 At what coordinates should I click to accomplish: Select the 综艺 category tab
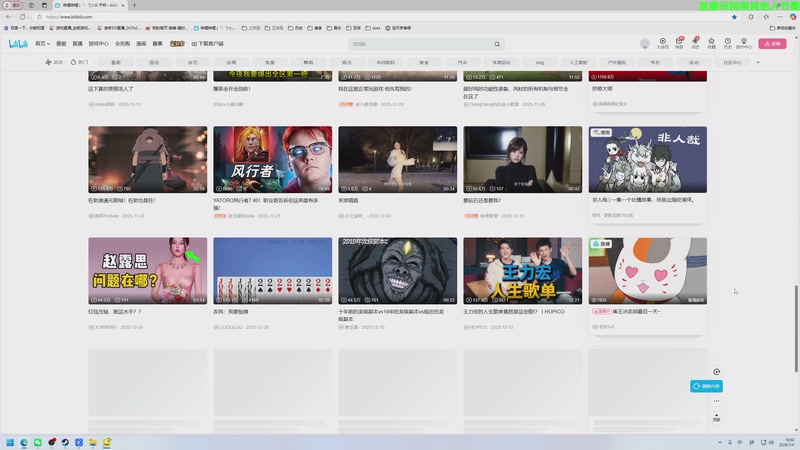point(193,62)
